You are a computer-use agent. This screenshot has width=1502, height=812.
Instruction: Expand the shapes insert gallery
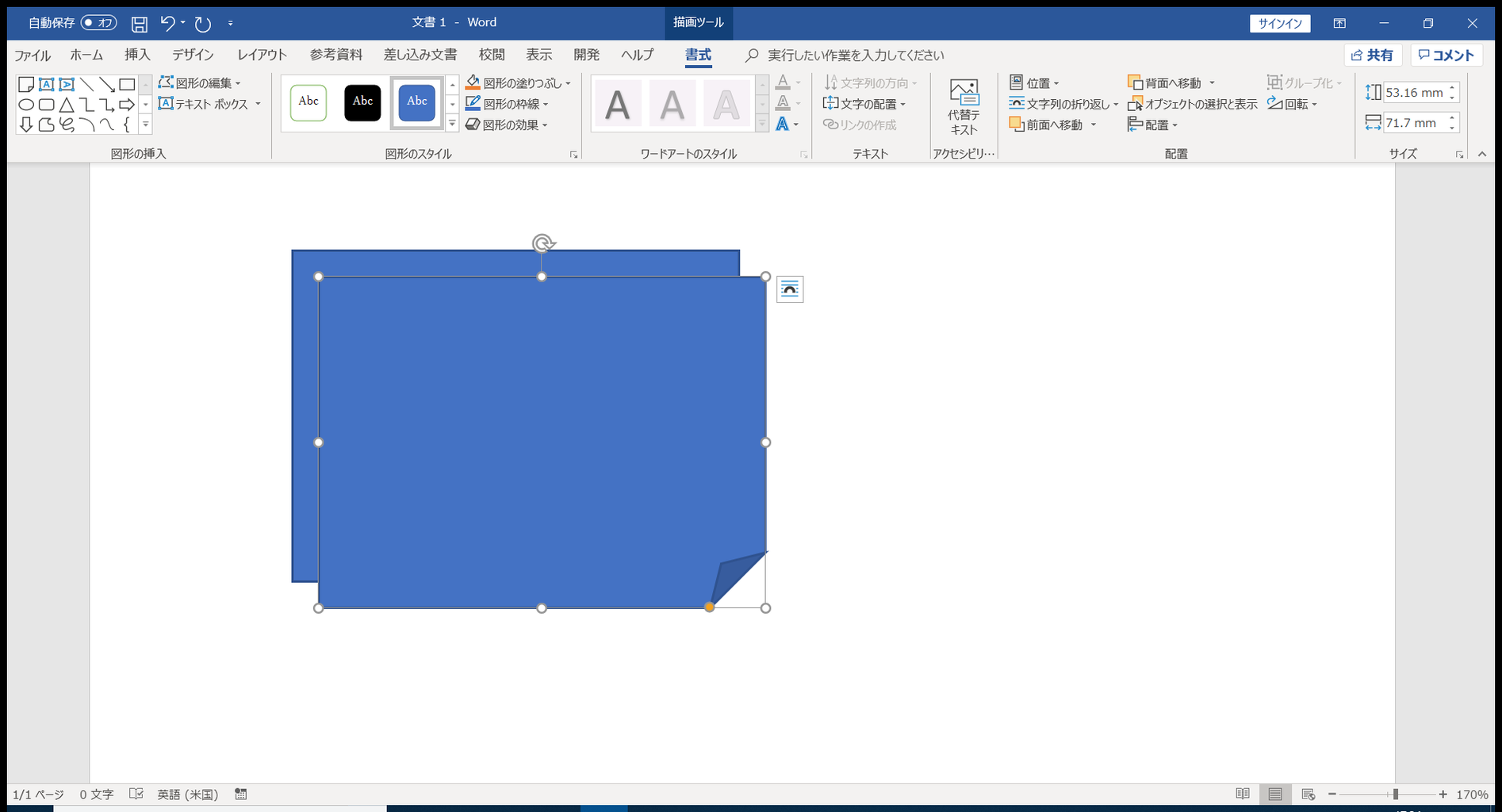(x=145, y=124)
